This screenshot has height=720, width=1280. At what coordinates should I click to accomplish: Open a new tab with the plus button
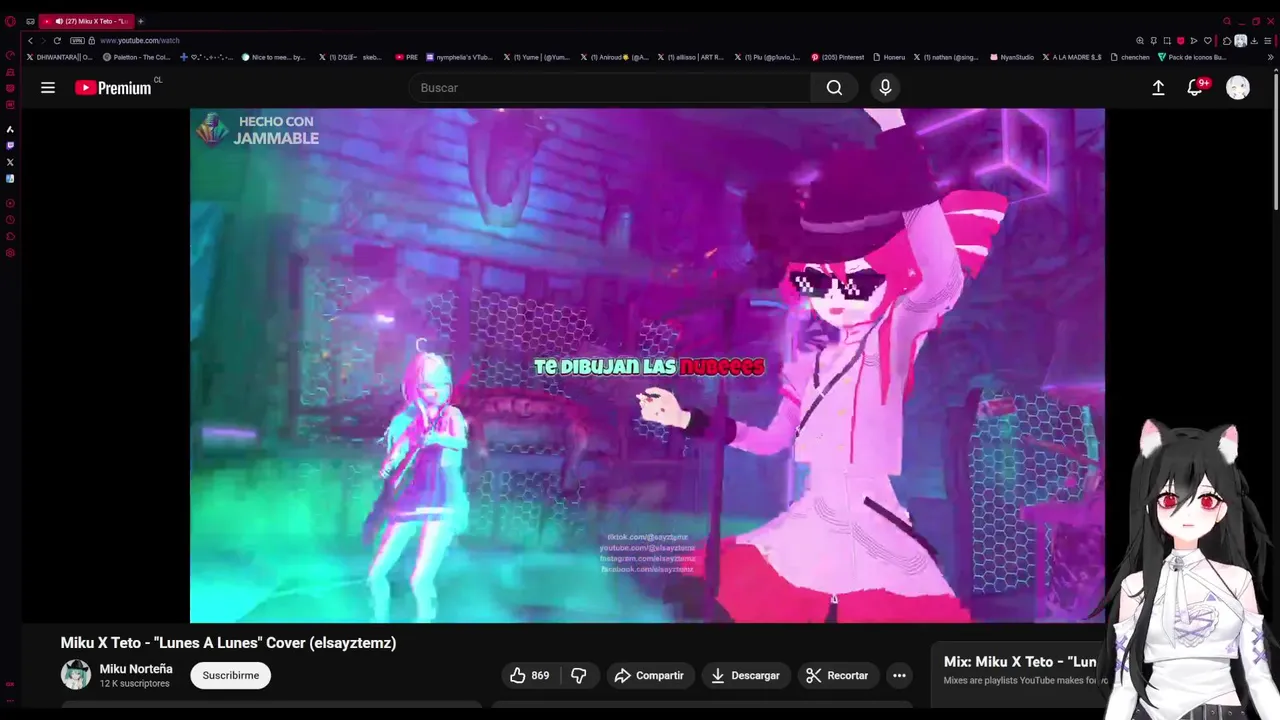tap(140, 21)
